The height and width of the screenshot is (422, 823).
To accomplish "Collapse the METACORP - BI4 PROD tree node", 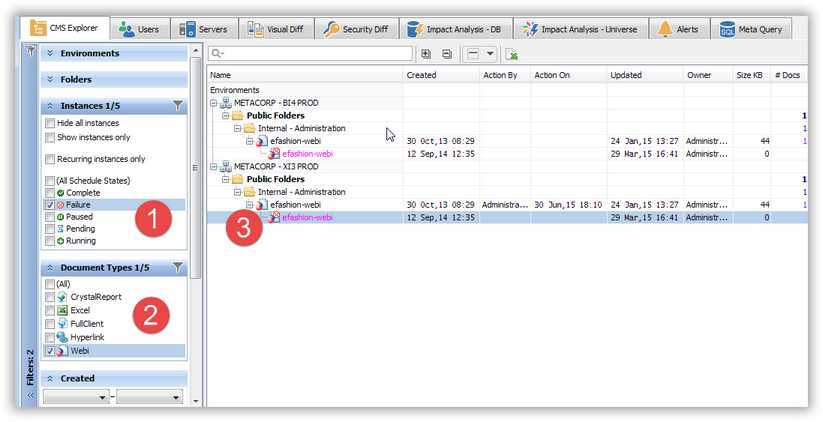I will (214, 103).
